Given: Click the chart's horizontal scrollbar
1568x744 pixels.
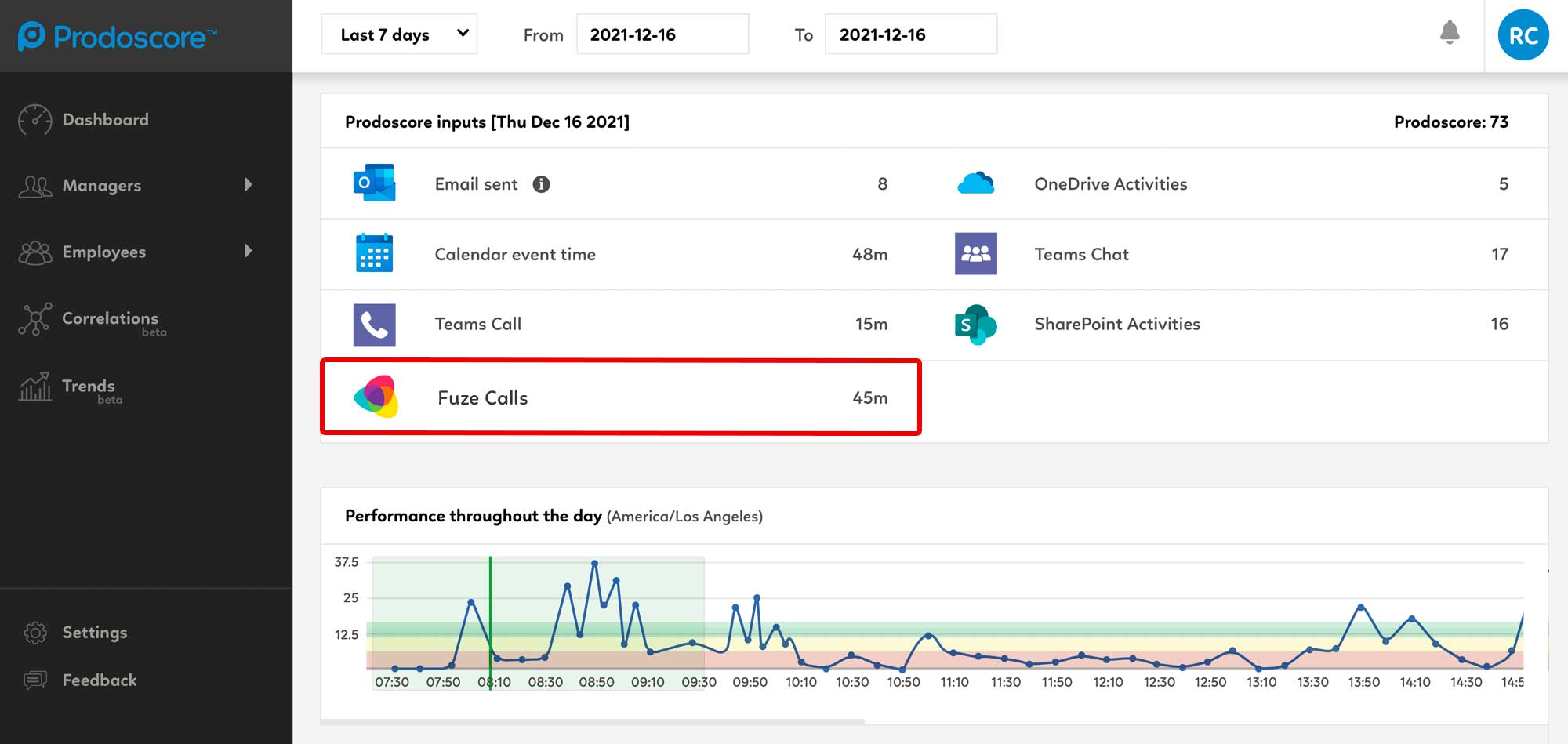Looking at the screenshot, I should pyautogui.click(x=593, y=721).
